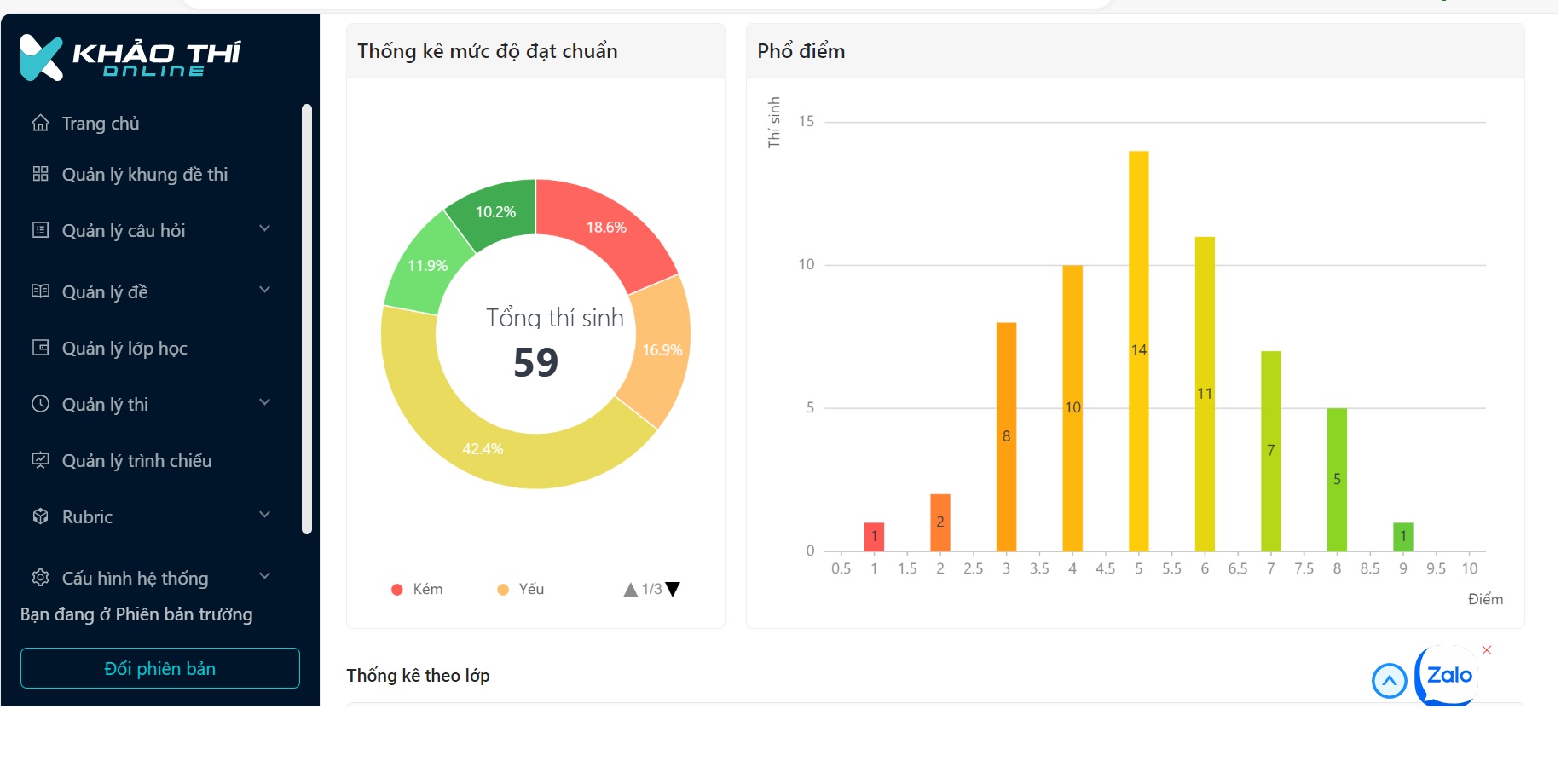Go to next legend page arrow
The image size is (1561, 784).
[674, 590]
